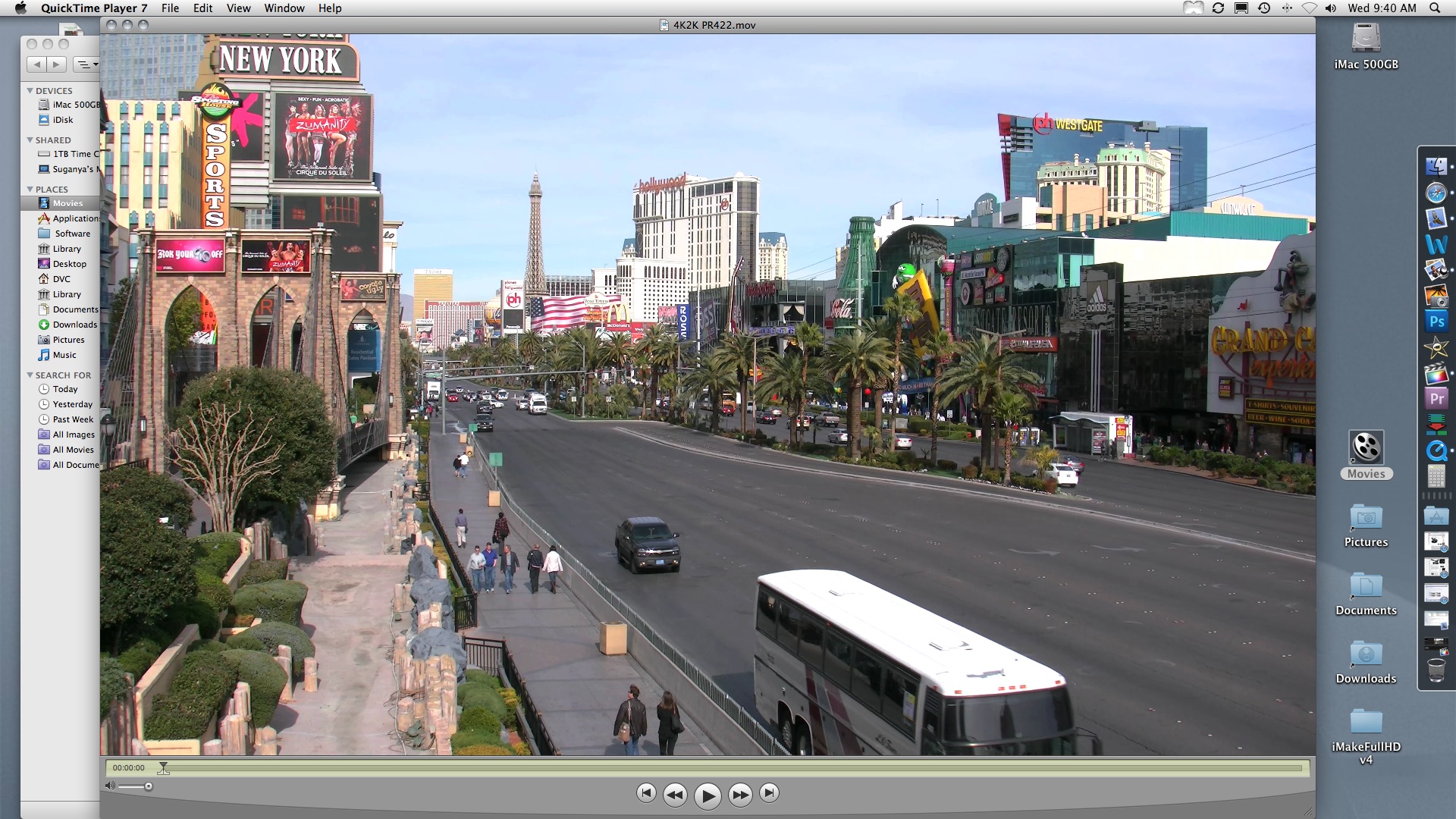Viewport: 1456px width, 819px height.
Task: Jump to the end of the movie
Action: [769, 793]
